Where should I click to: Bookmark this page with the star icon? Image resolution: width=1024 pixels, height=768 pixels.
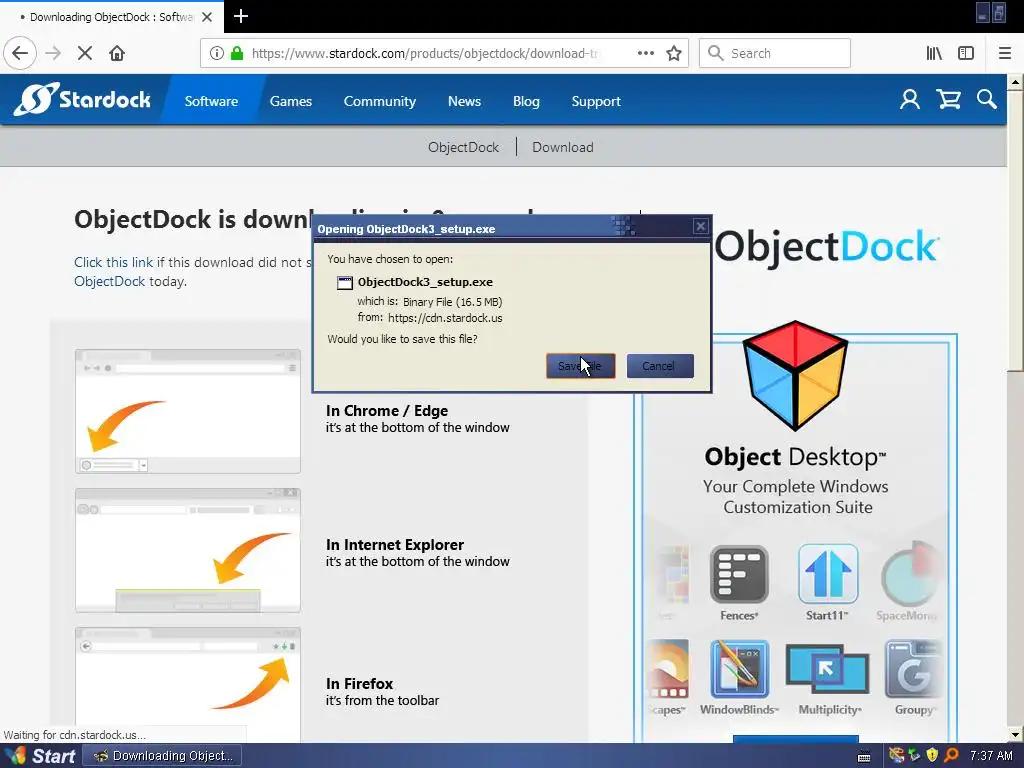coord(674,53)
